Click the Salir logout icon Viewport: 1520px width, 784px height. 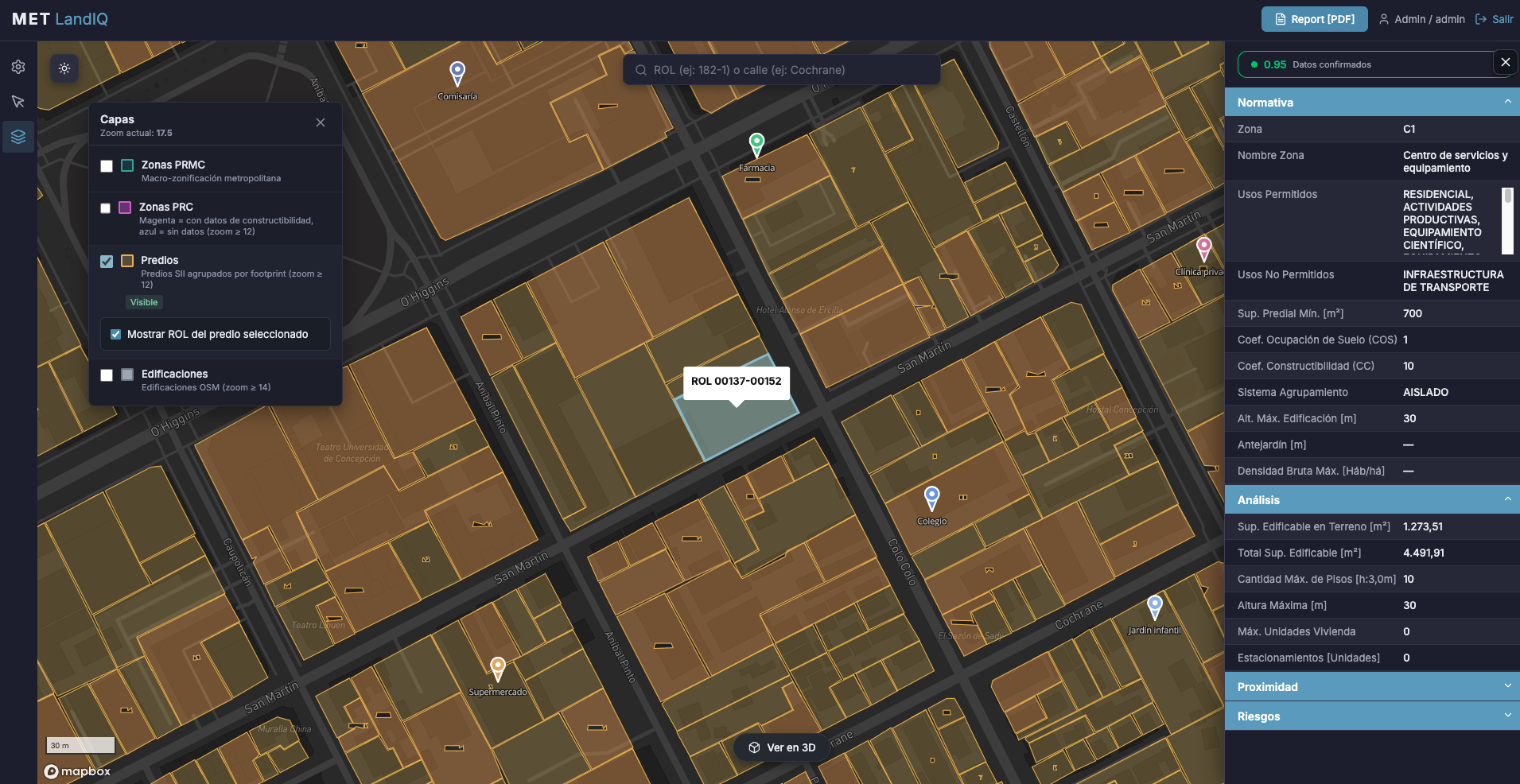click(x=1481, y=19)
